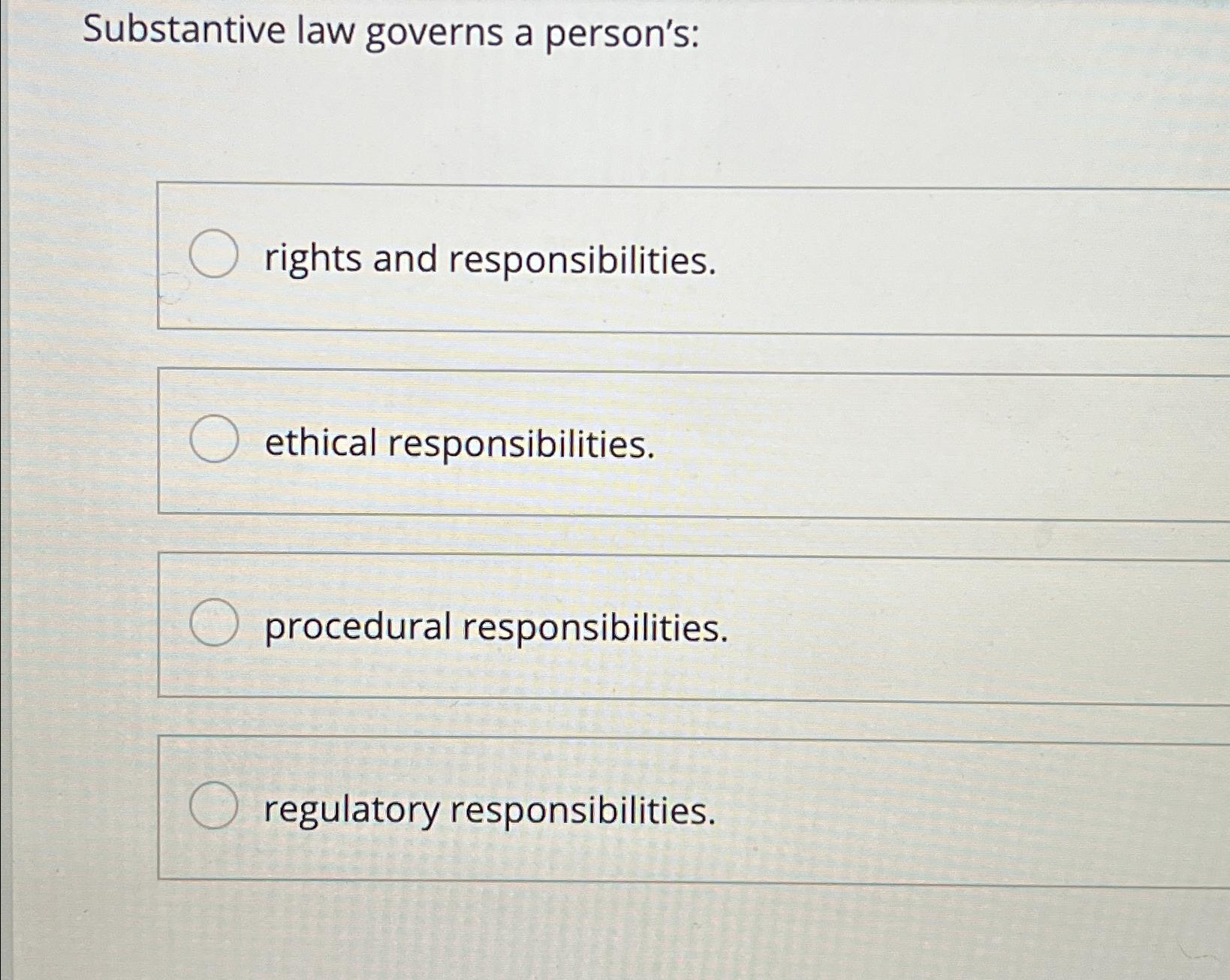The image size is (1230, 980).
Task: Click the text rights and responsibilities
Action: click(x=488, y=261)
